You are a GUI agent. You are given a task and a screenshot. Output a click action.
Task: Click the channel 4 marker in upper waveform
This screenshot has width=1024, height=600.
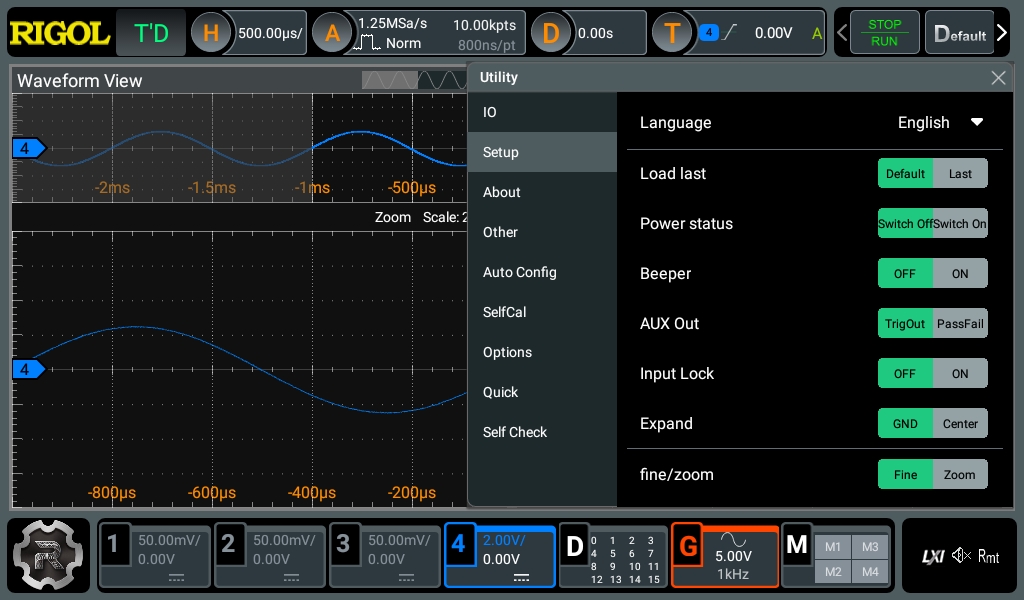point(29,148)
